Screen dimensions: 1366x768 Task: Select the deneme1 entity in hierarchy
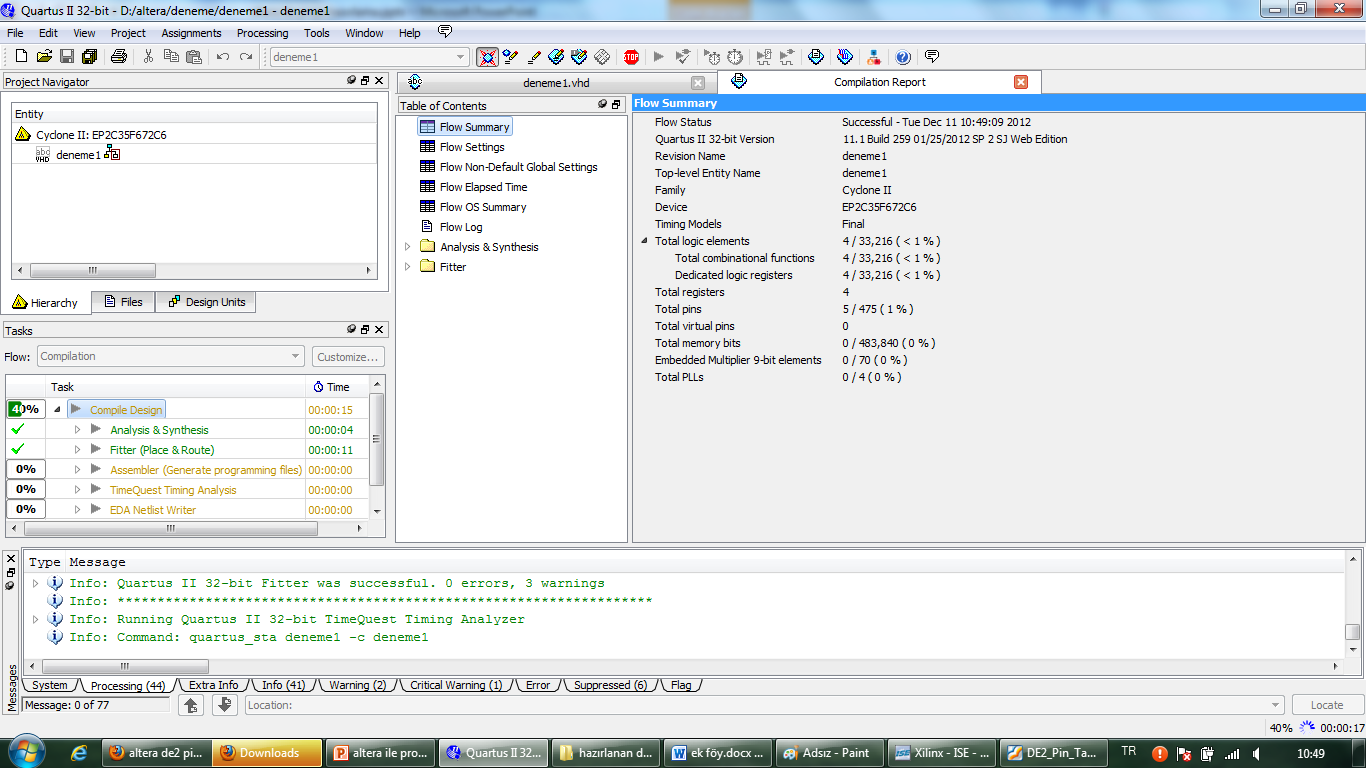78,155
